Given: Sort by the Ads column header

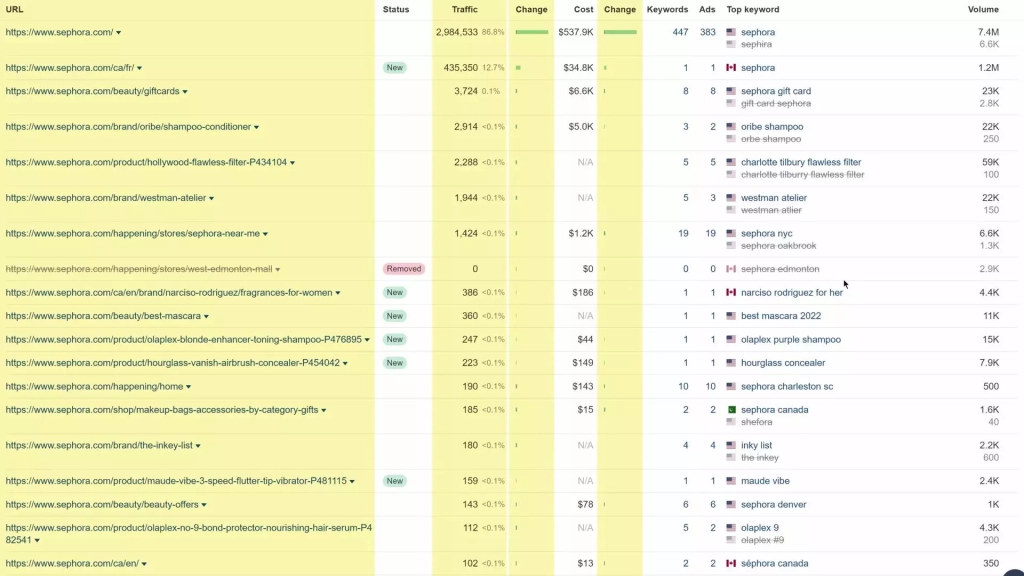Looking at the screenshot, I should [x=707, y=9].
